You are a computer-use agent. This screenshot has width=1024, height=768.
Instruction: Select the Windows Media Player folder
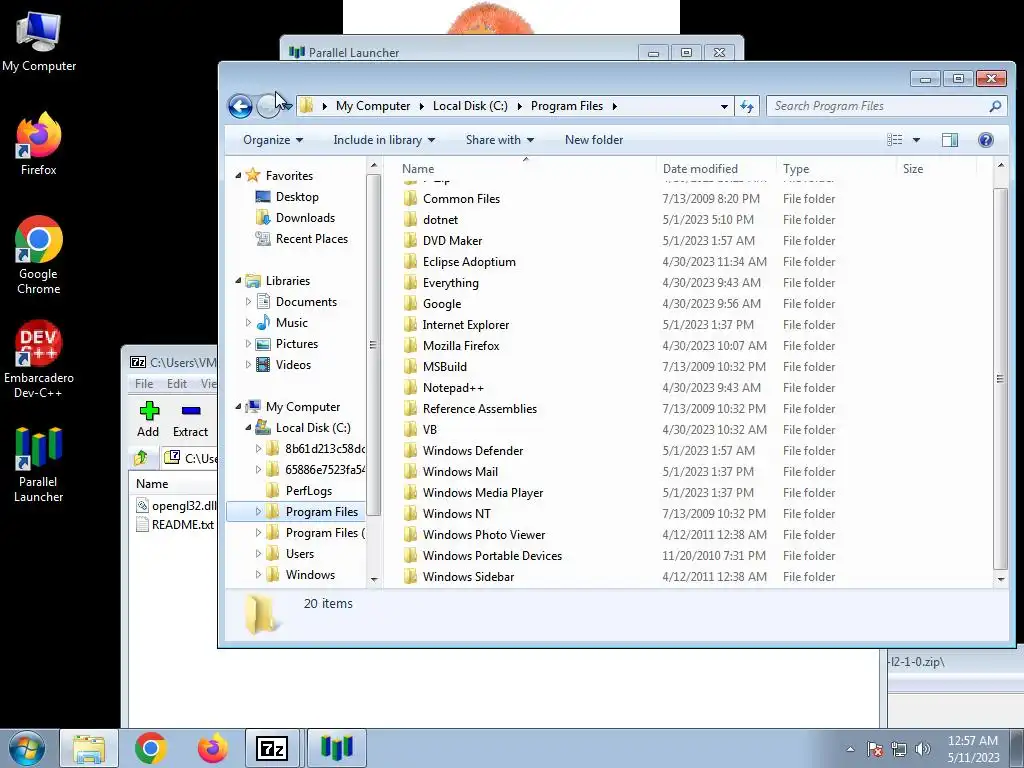point(483,493)
